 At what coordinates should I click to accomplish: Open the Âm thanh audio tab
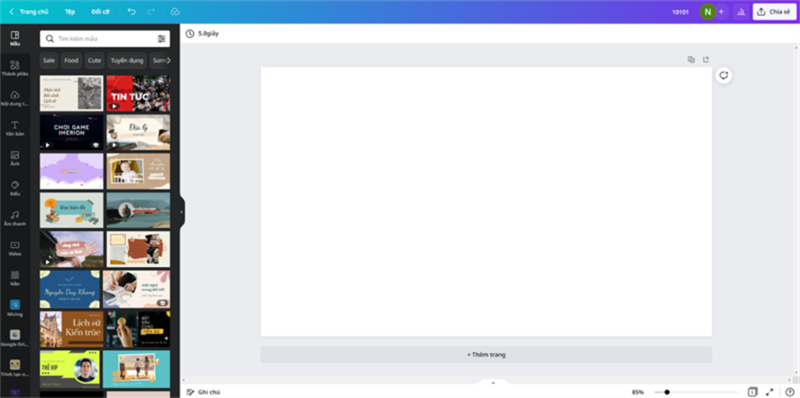(x=15, y=218)
